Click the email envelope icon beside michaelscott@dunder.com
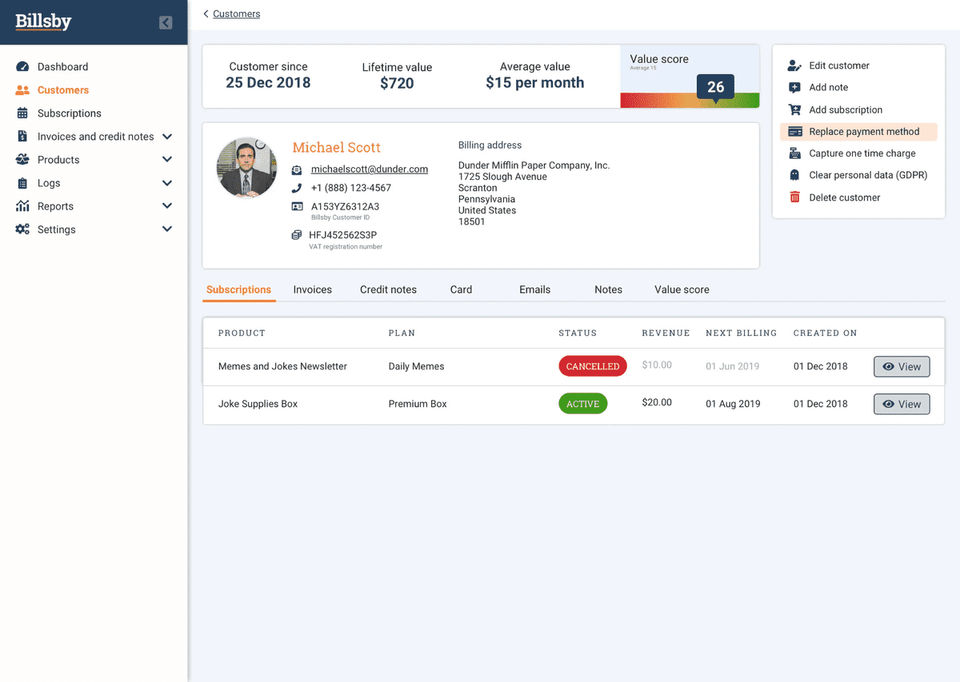This screenshot has width=960, height=682. pyautogui.click(x=296, y=170)
